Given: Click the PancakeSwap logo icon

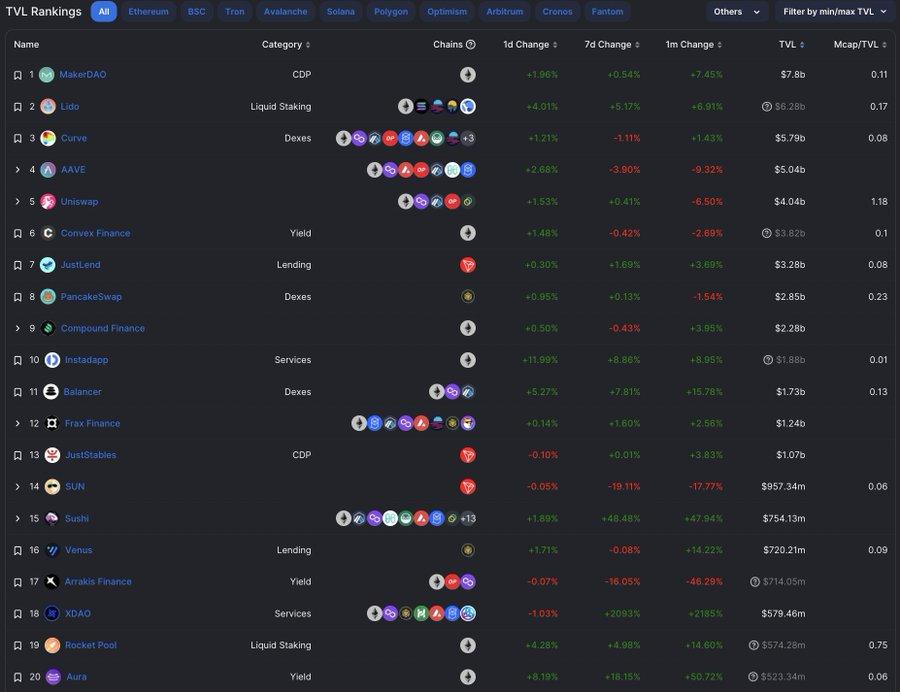Looking at the screenshot, I should coord(48,297).
